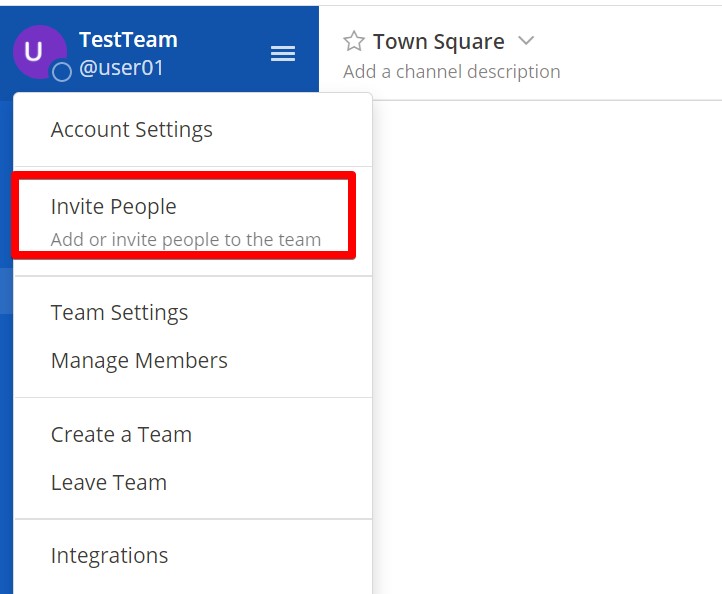Click the user status indicator circle
Image resolution: width=722 pixels, height=594 pixels.
62,72
